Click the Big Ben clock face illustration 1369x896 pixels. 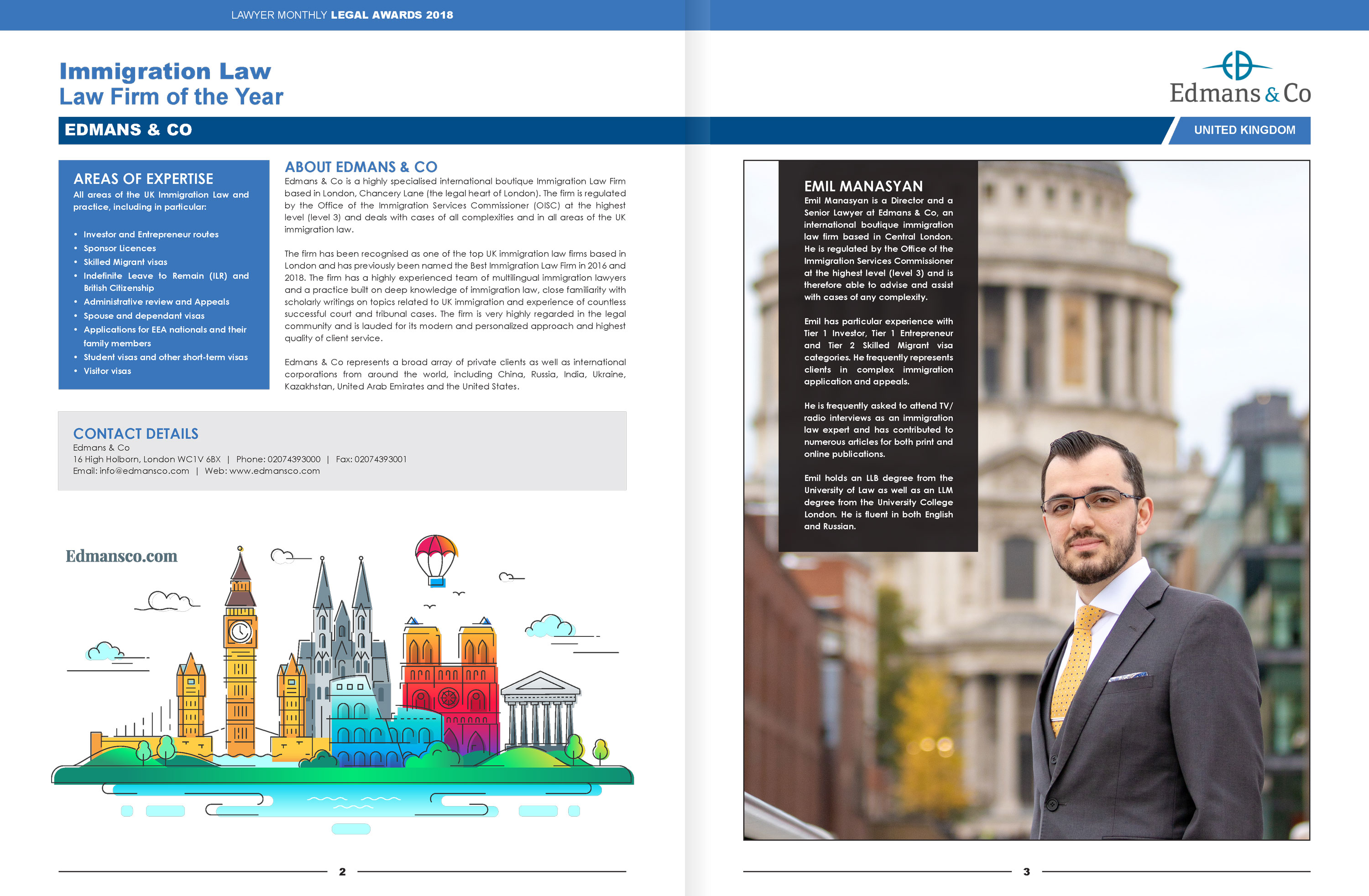point(240,631)
